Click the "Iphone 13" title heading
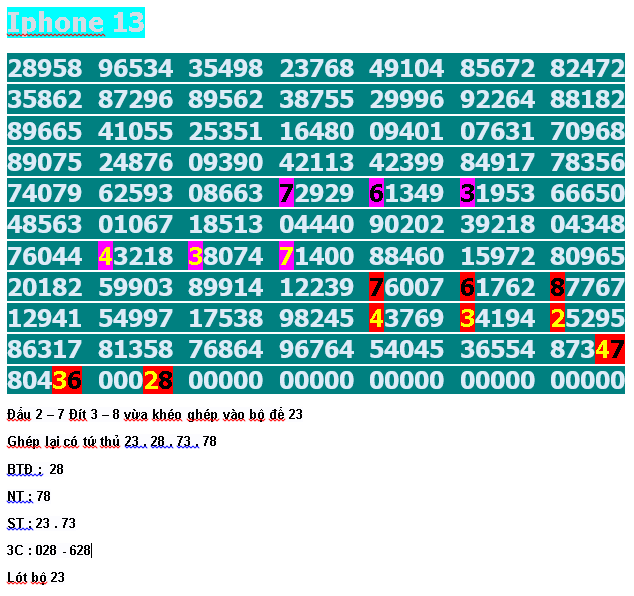634x596 pixels. point(76,23)
